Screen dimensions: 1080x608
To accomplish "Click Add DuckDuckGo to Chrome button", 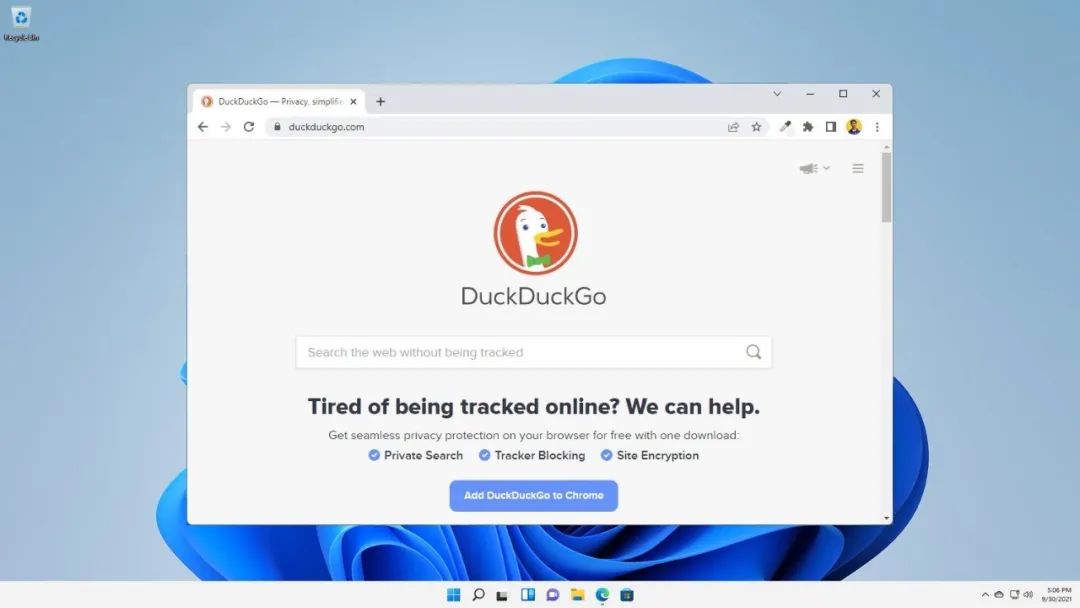I will tap(534, 496).
